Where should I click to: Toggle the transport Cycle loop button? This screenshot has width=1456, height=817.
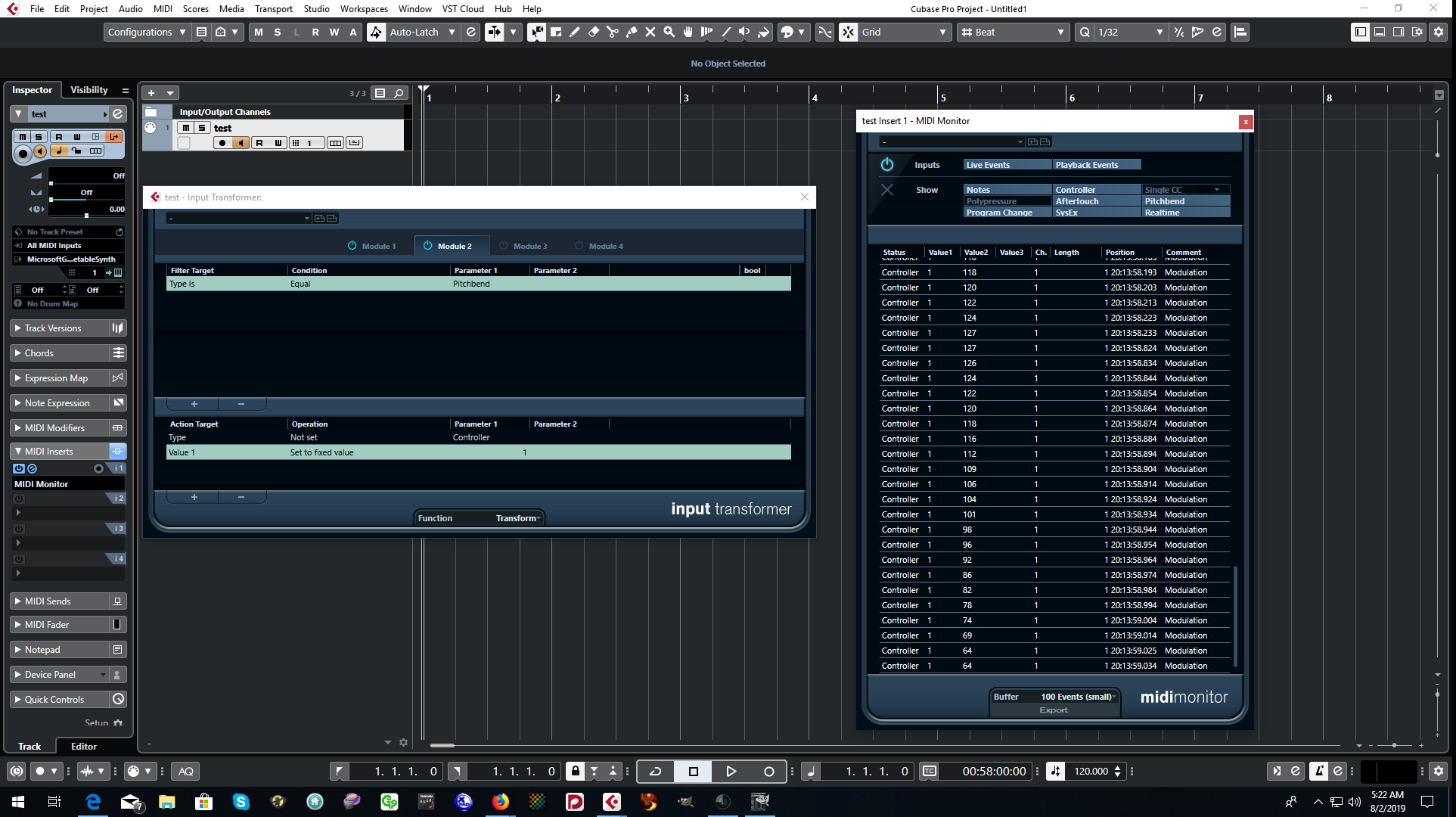click(x=656, y=772)
